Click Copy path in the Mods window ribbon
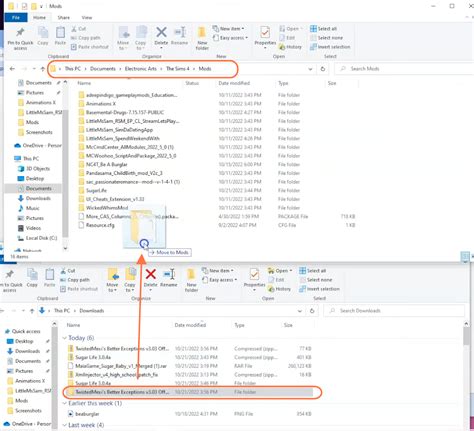 click(85, 38)
